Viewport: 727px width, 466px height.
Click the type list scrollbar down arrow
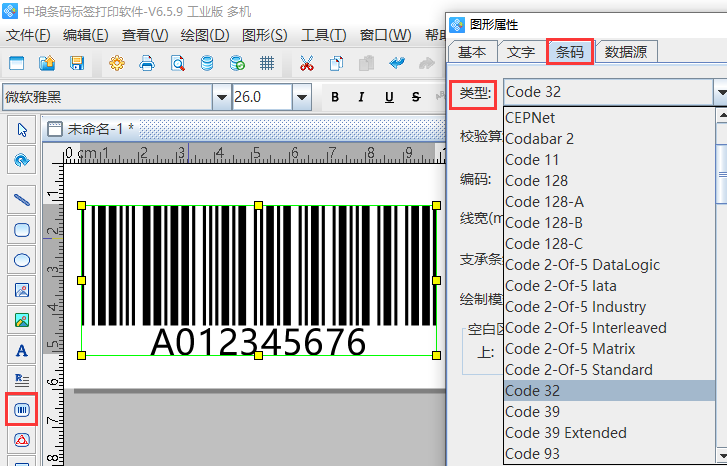[x=721, y=454]
